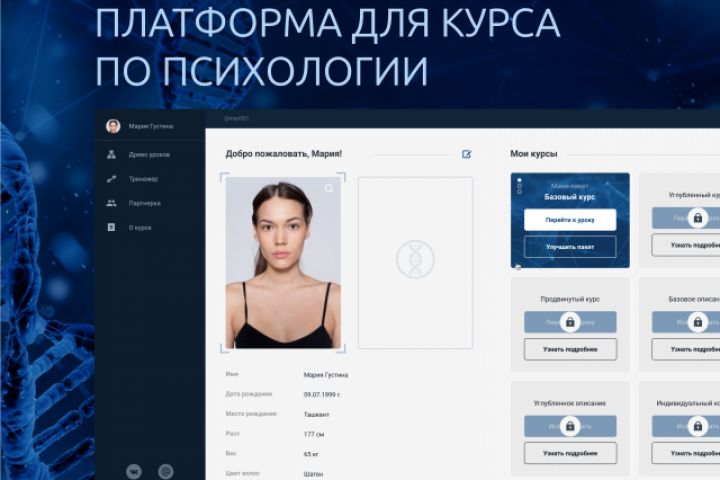Click the empty second photo card
This screenshot has height=480, width=720.
coord(415,263)
